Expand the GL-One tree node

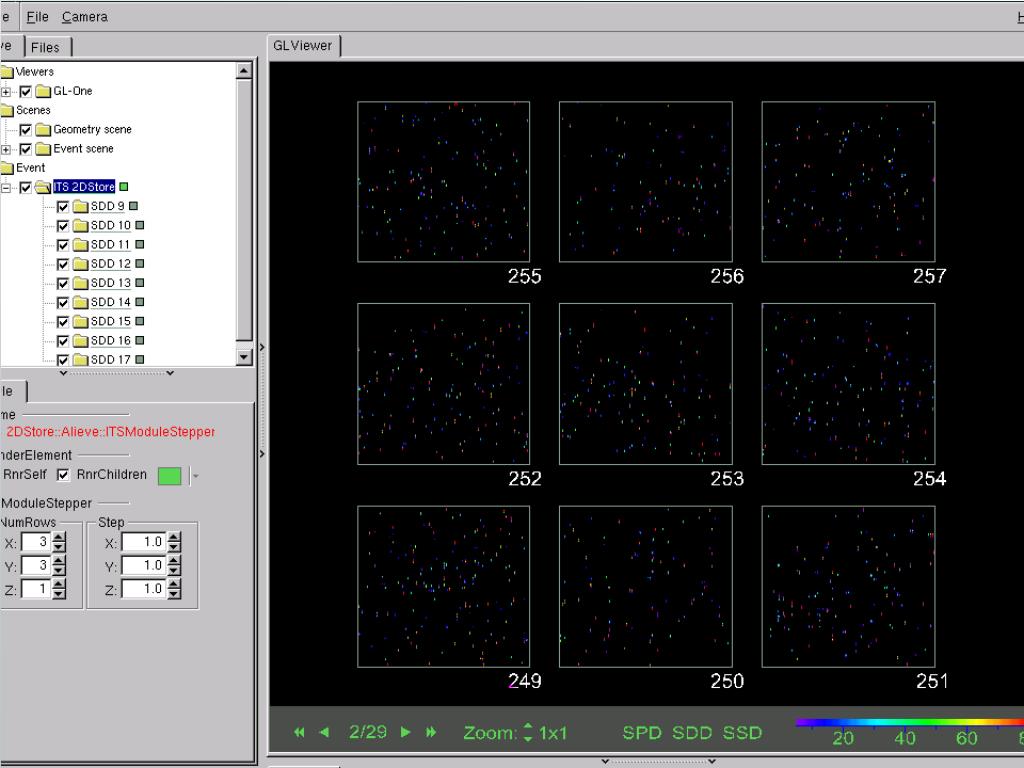tap(7, 91)
